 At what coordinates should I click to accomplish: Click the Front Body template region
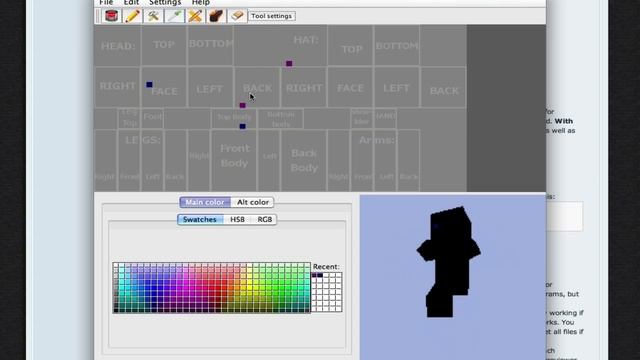pos(234,160)
